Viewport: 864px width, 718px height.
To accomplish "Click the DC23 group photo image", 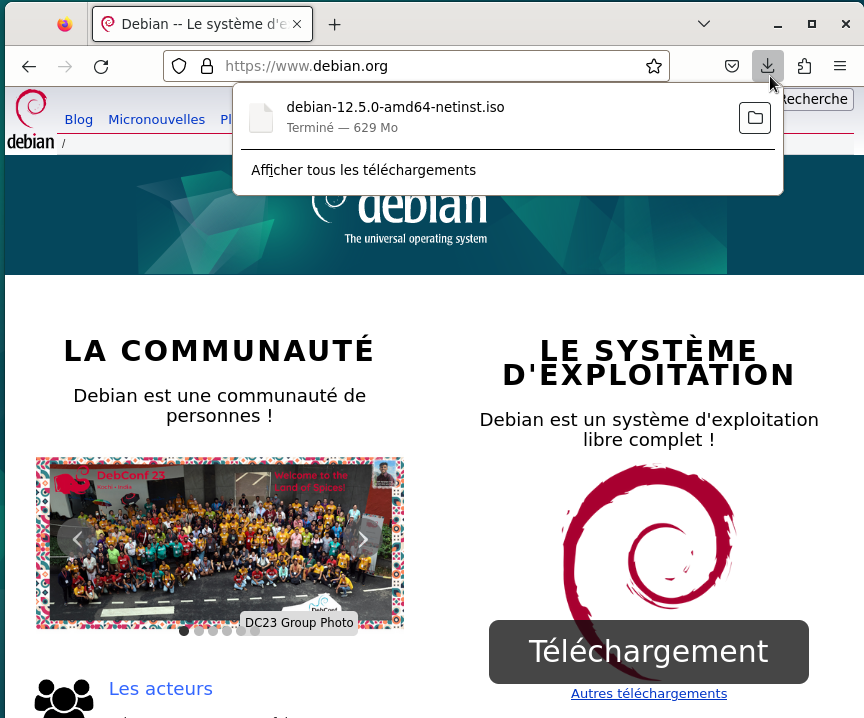I will click(x=220, y=542).
